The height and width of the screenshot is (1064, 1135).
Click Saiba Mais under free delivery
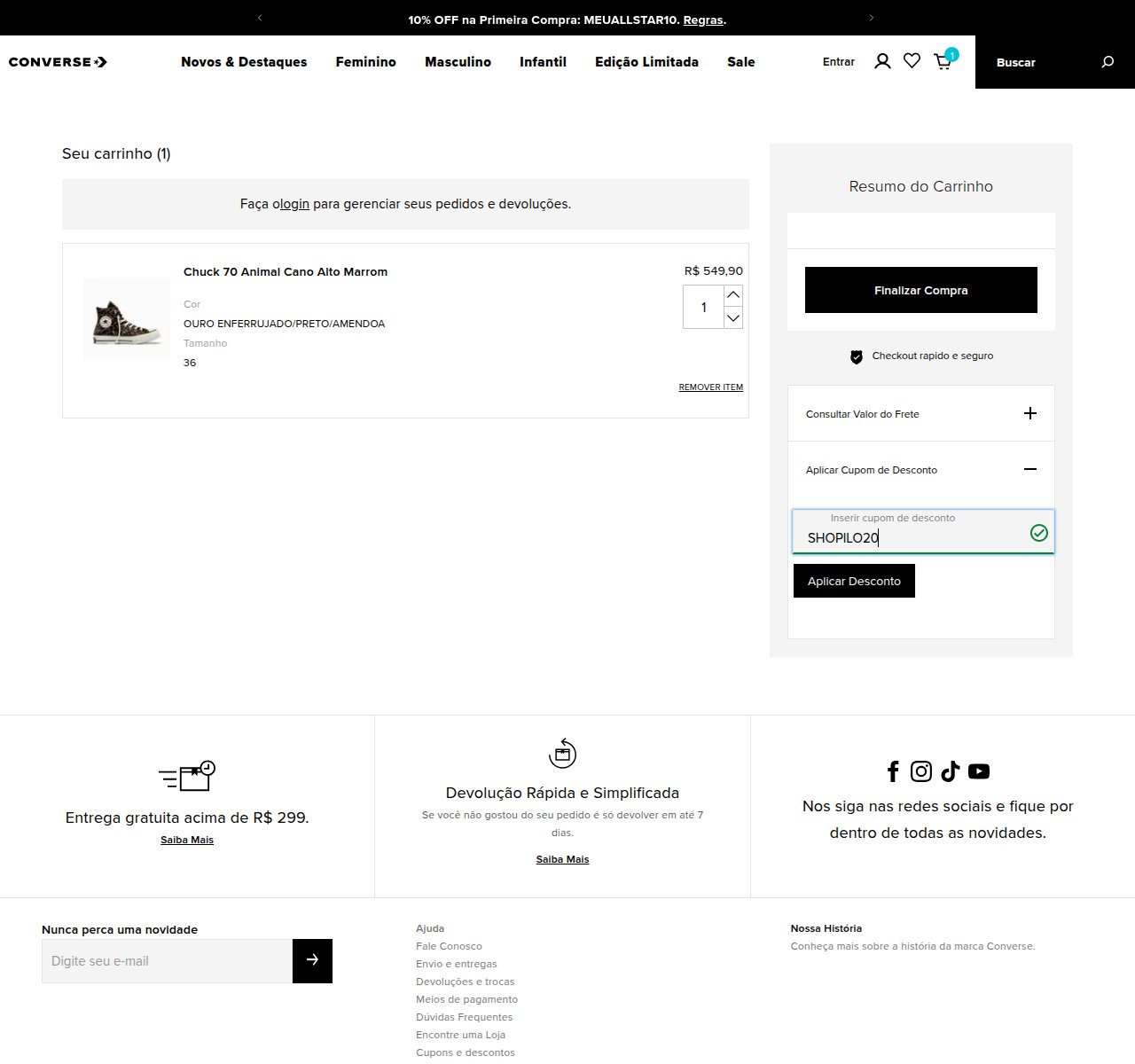(187, 840)
